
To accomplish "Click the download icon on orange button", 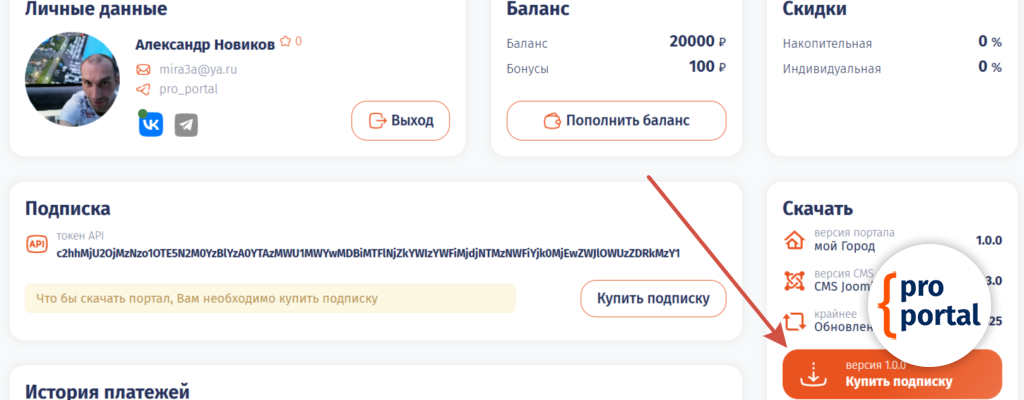I will (x=816, y=374).
